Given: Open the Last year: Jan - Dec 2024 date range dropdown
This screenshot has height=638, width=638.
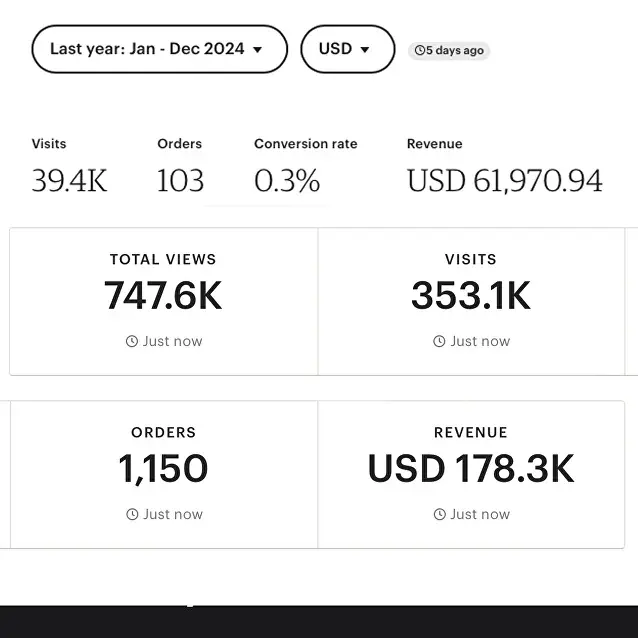Looking at the screenshot, I should coord(160,49).
